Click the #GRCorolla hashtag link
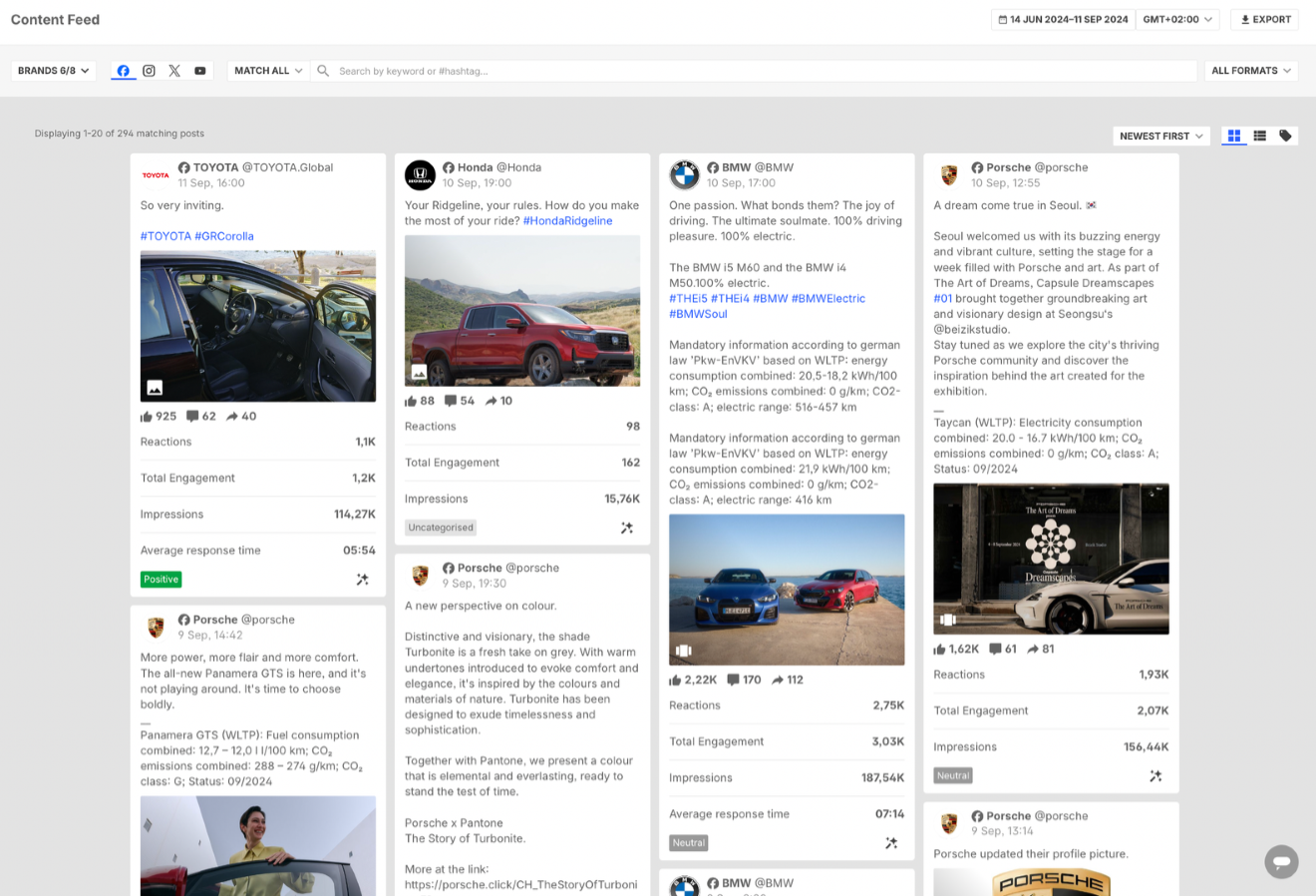Screen dimensions: 1316x896 click(x=224, y=236)
